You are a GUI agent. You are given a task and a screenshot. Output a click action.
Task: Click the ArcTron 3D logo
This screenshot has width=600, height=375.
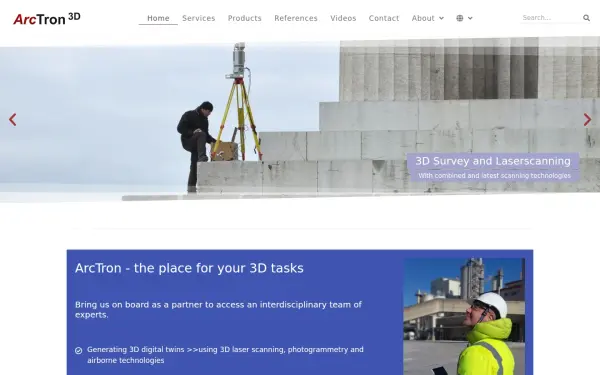pyautogui.click(x=47, y=18)
